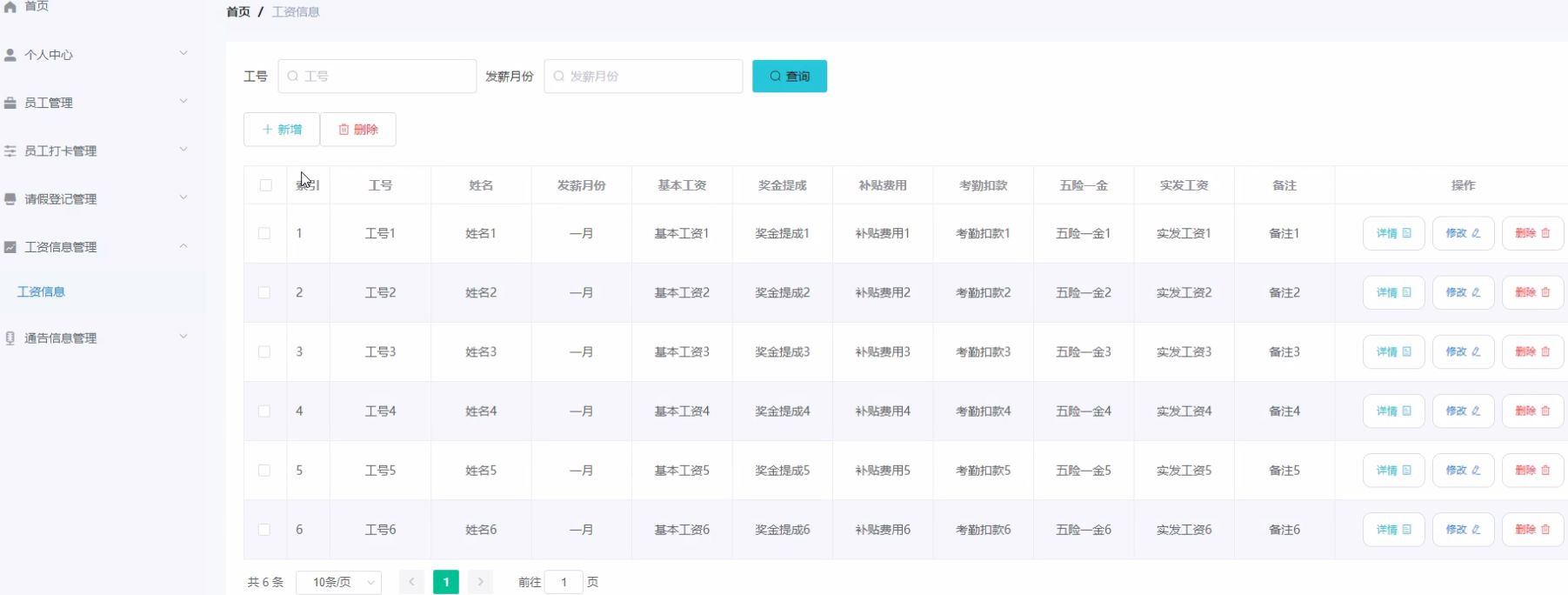Open the 请假登记管理 menu

103,198
